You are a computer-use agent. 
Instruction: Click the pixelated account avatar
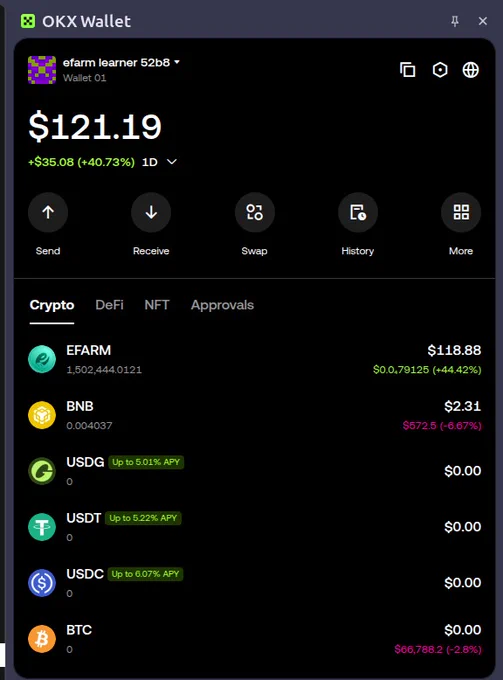[x=42, y=70]
